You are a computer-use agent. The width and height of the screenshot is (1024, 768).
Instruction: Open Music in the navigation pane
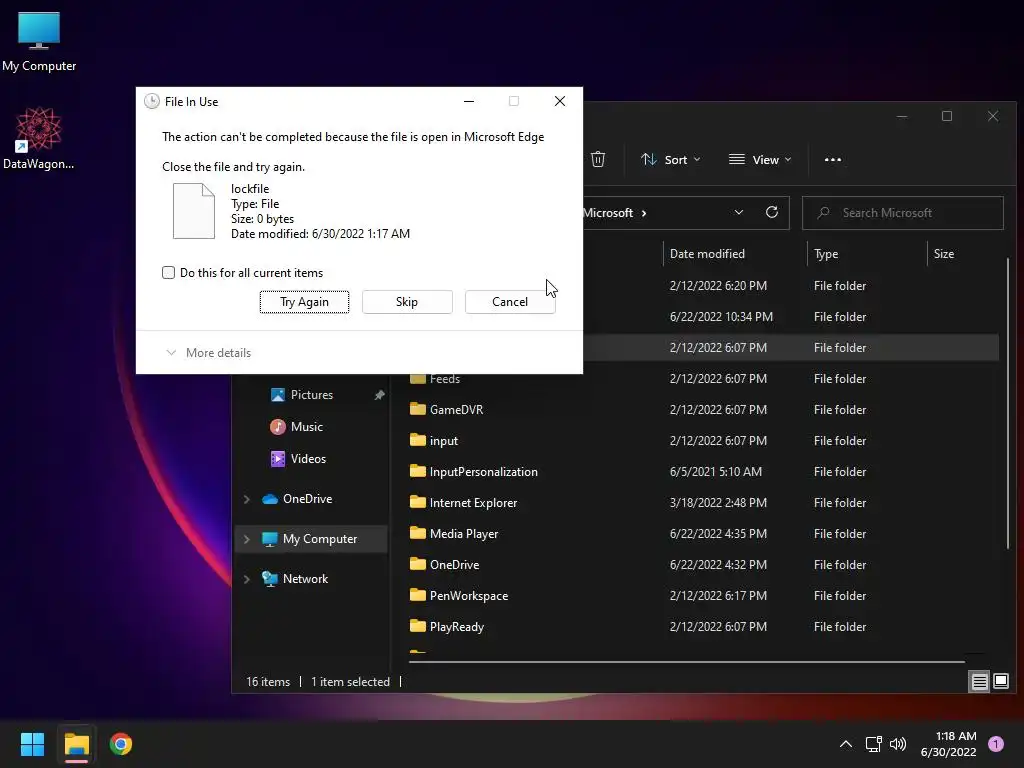[306, 427]
